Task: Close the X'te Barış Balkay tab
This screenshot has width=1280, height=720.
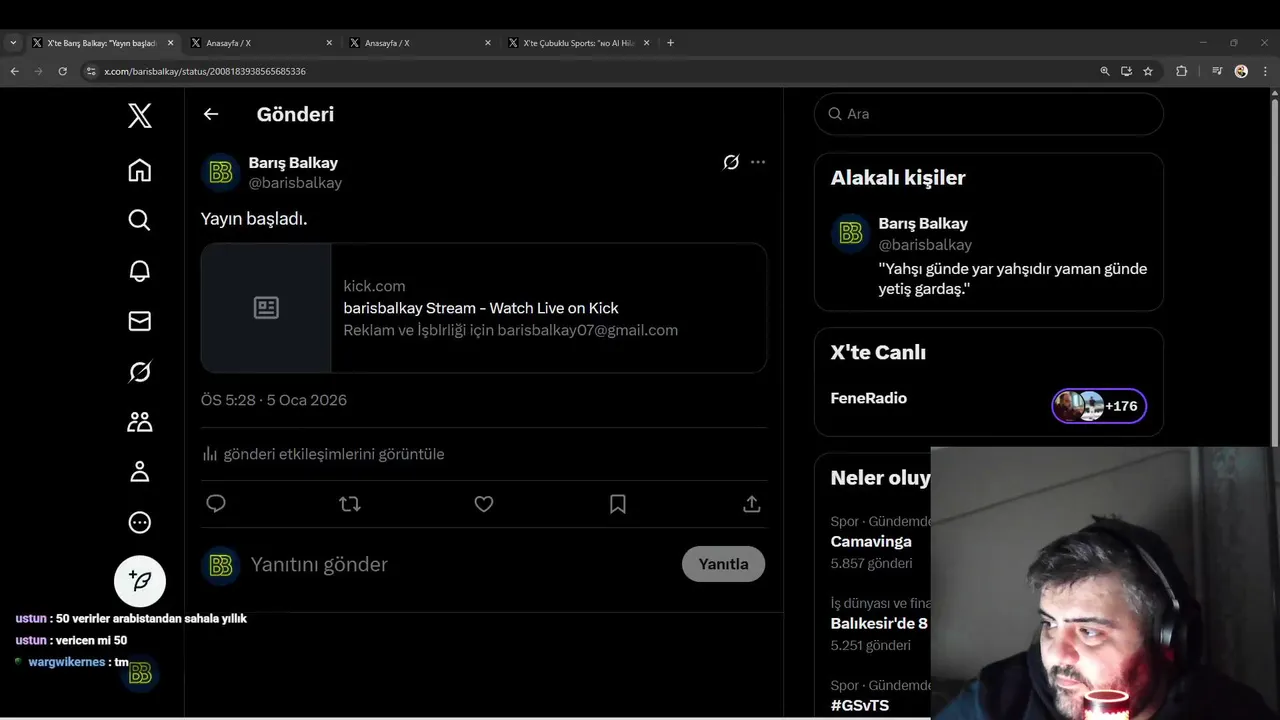Action: [x=170, y=43]
